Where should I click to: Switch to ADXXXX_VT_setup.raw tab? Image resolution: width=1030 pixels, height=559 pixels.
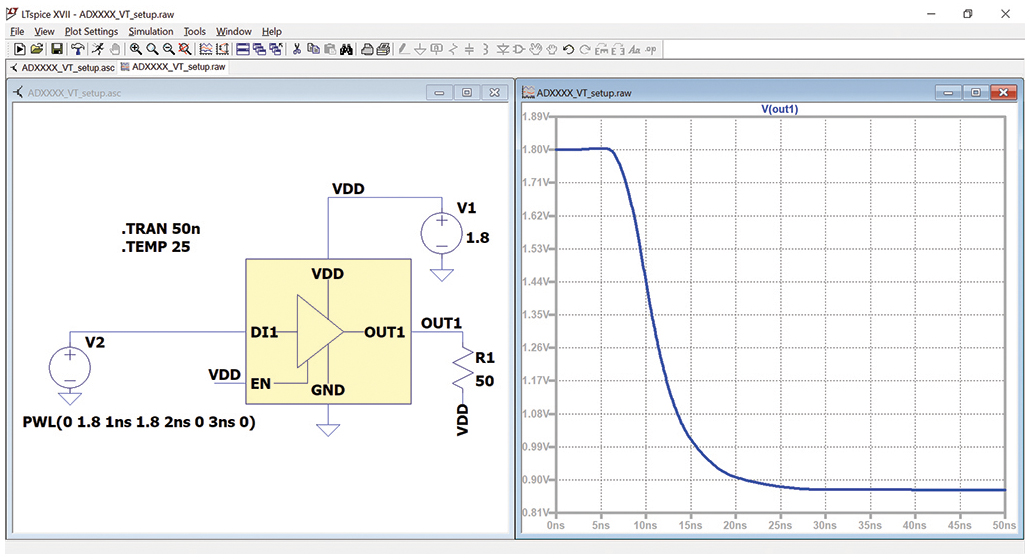(x=173, y=67)
